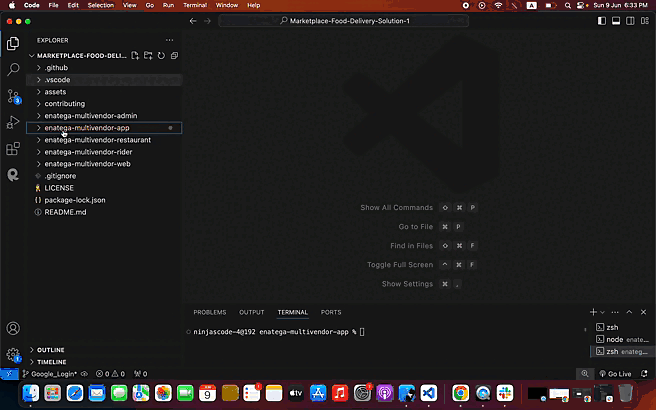The image size is (656, 410).
Task: Open the Selection menu in the menu bar
Action: point(101,5)
